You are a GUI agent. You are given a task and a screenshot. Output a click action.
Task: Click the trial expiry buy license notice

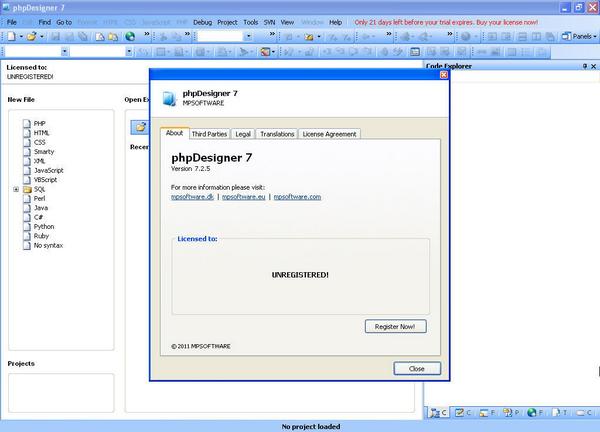coord(446,23)
